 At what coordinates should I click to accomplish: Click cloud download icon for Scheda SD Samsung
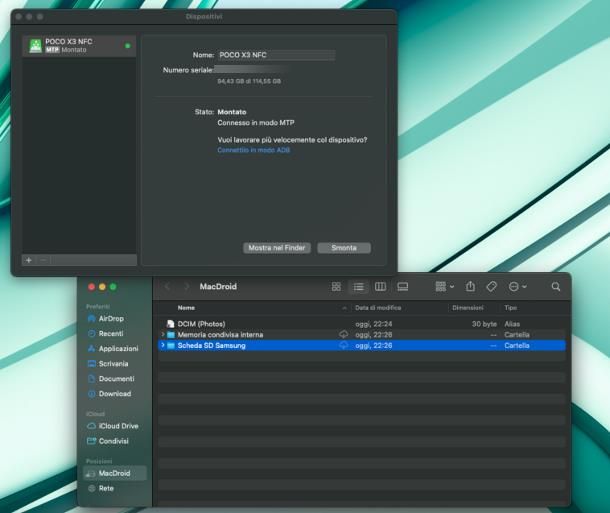[344, 345]
